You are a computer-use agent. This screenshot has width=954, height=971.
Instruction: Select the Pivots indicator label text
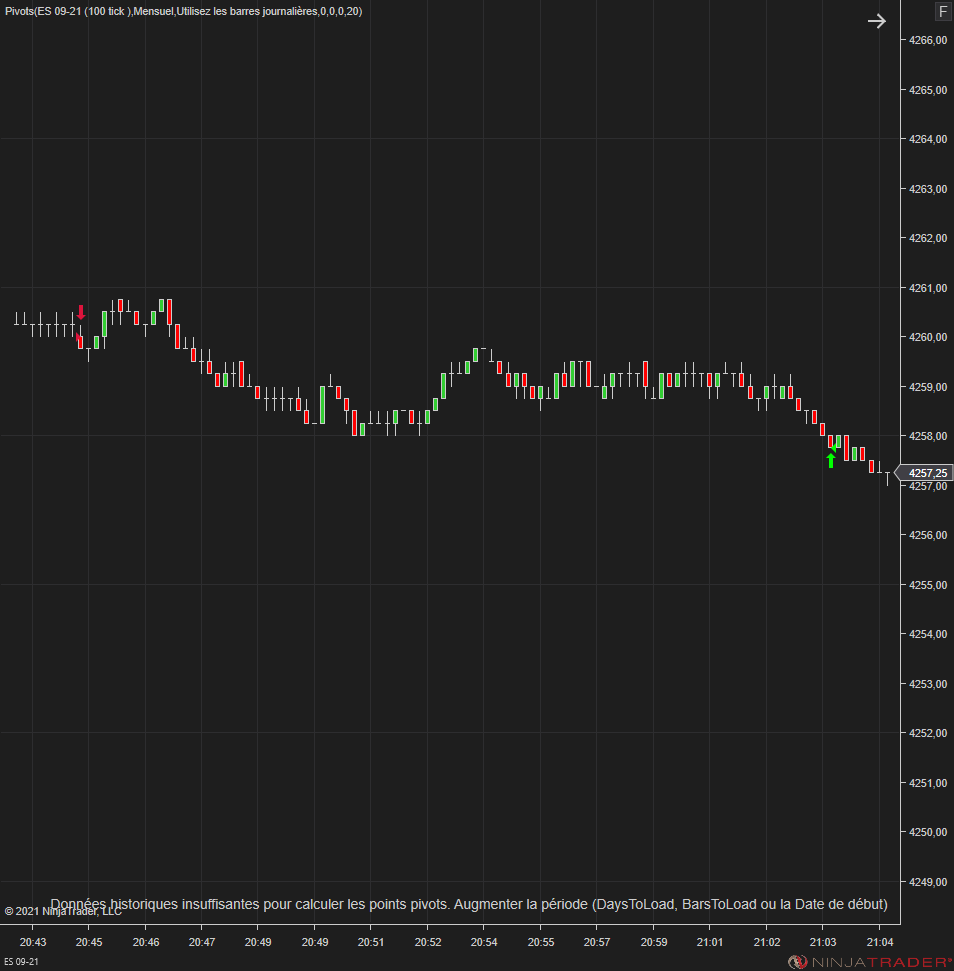183,11
